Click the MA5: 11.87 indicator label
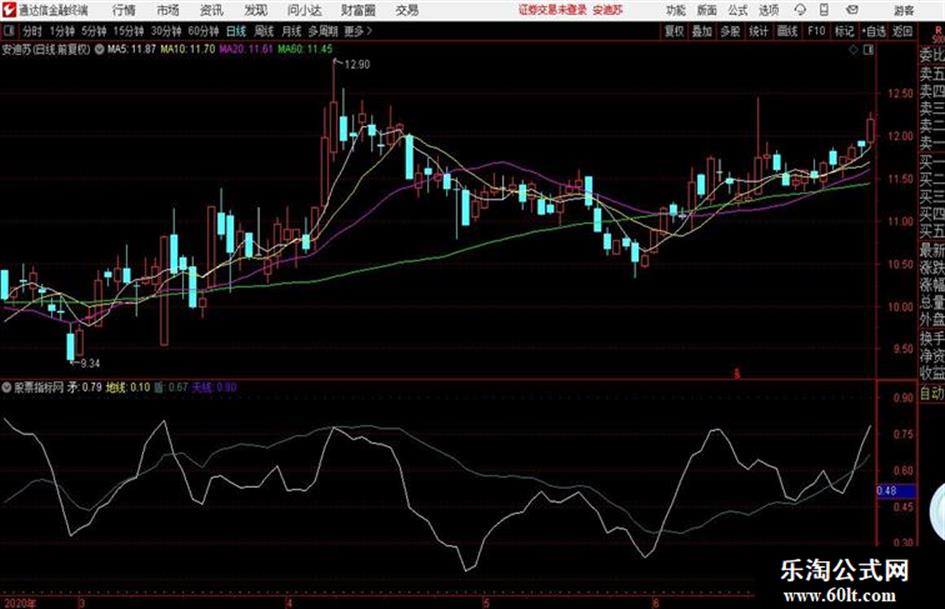This screenshot has height=609, width=945. click(x=131, y=49)
